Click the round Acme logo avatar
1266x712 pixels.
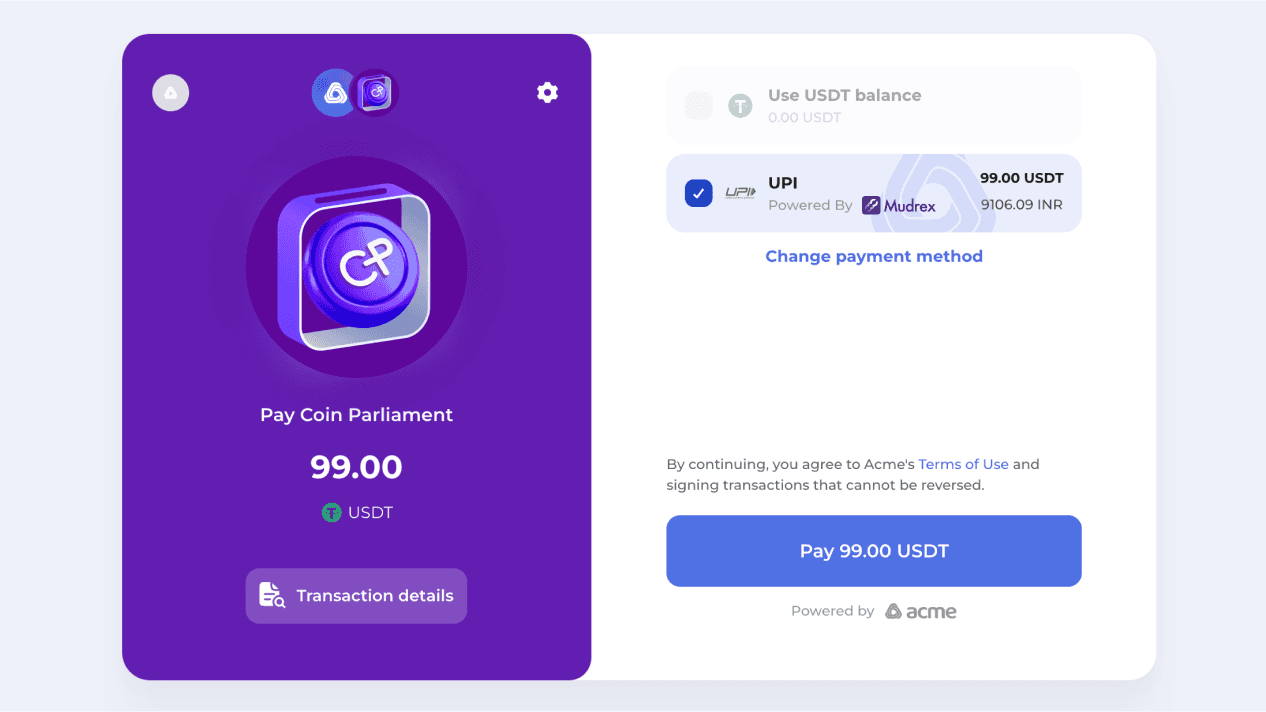click(171, 93)
